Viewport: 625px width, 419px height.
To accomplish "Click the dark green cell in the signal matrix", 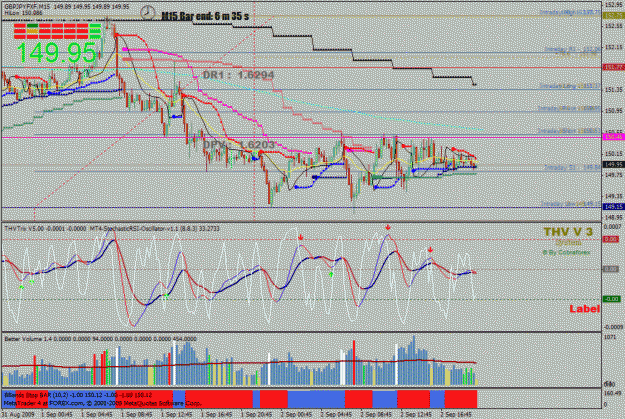I will point(32,26).
